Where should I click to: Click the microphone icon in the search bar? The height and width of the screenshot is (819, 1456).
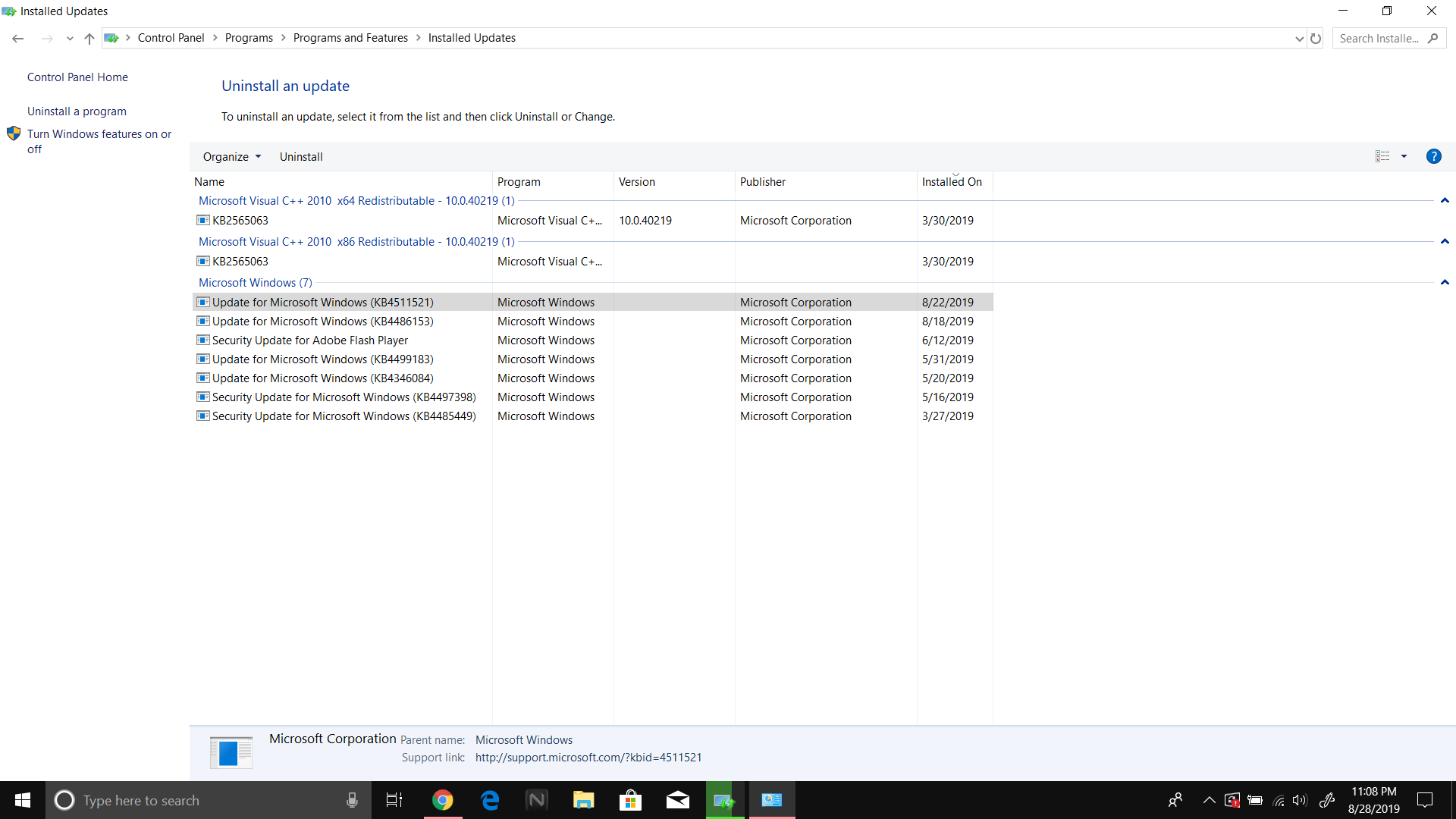tap(351, 800)
